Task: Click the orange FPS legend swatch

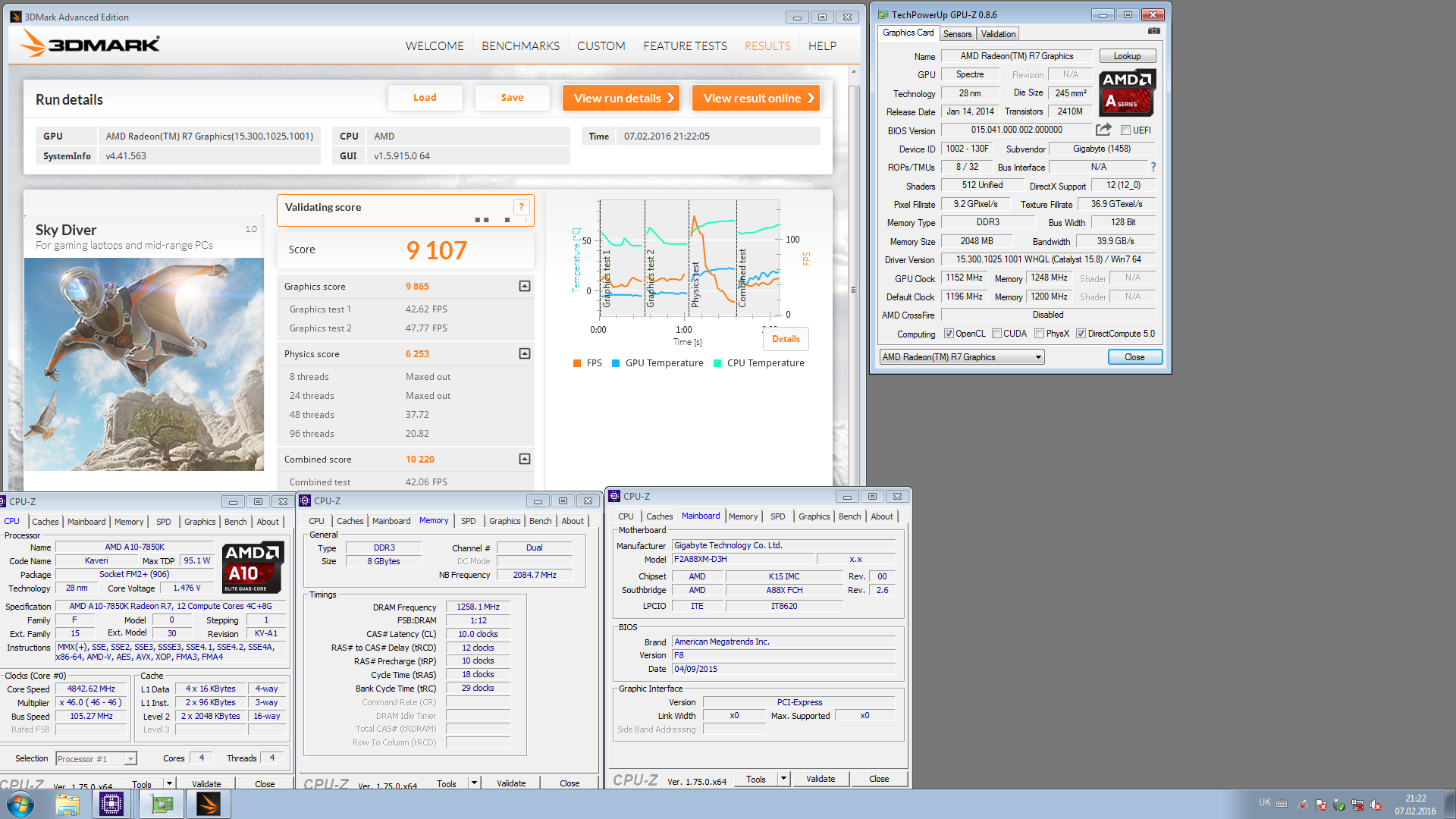Action: pos(578,363)
